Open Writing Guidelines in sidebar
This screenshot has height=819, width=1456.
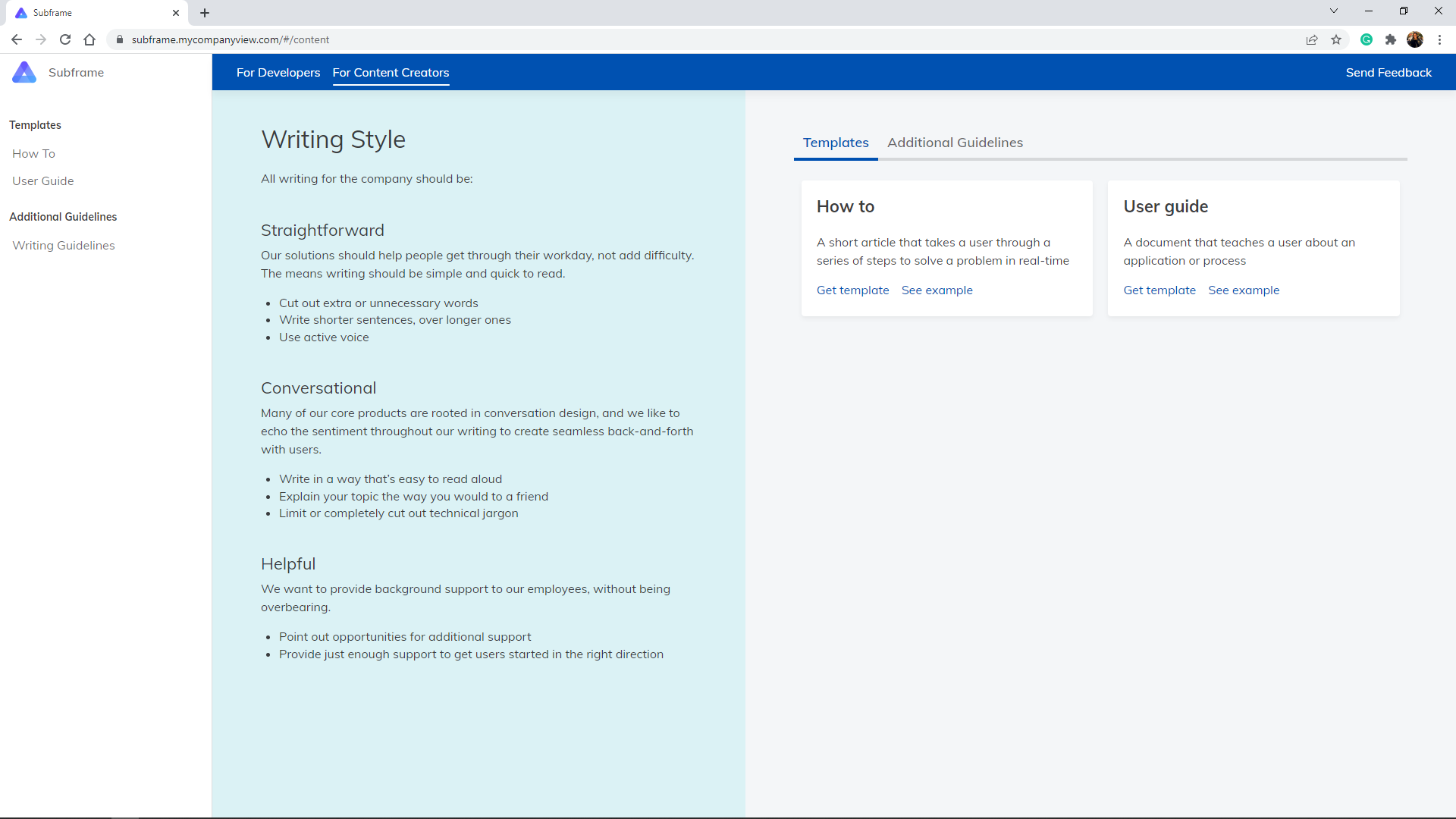64,246
